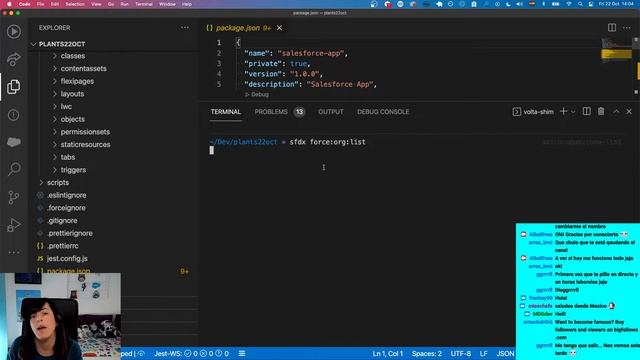This screenshot has height=360, width=640.
Task: Open the Terminal menu in menu bar
Action: [x=144, y=4]
